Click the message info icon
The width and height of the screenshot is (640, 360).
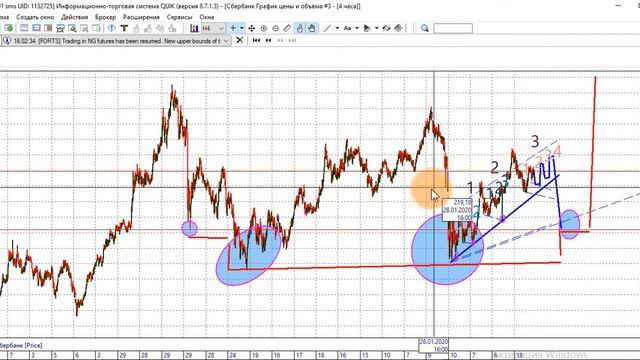pos(7,41)
